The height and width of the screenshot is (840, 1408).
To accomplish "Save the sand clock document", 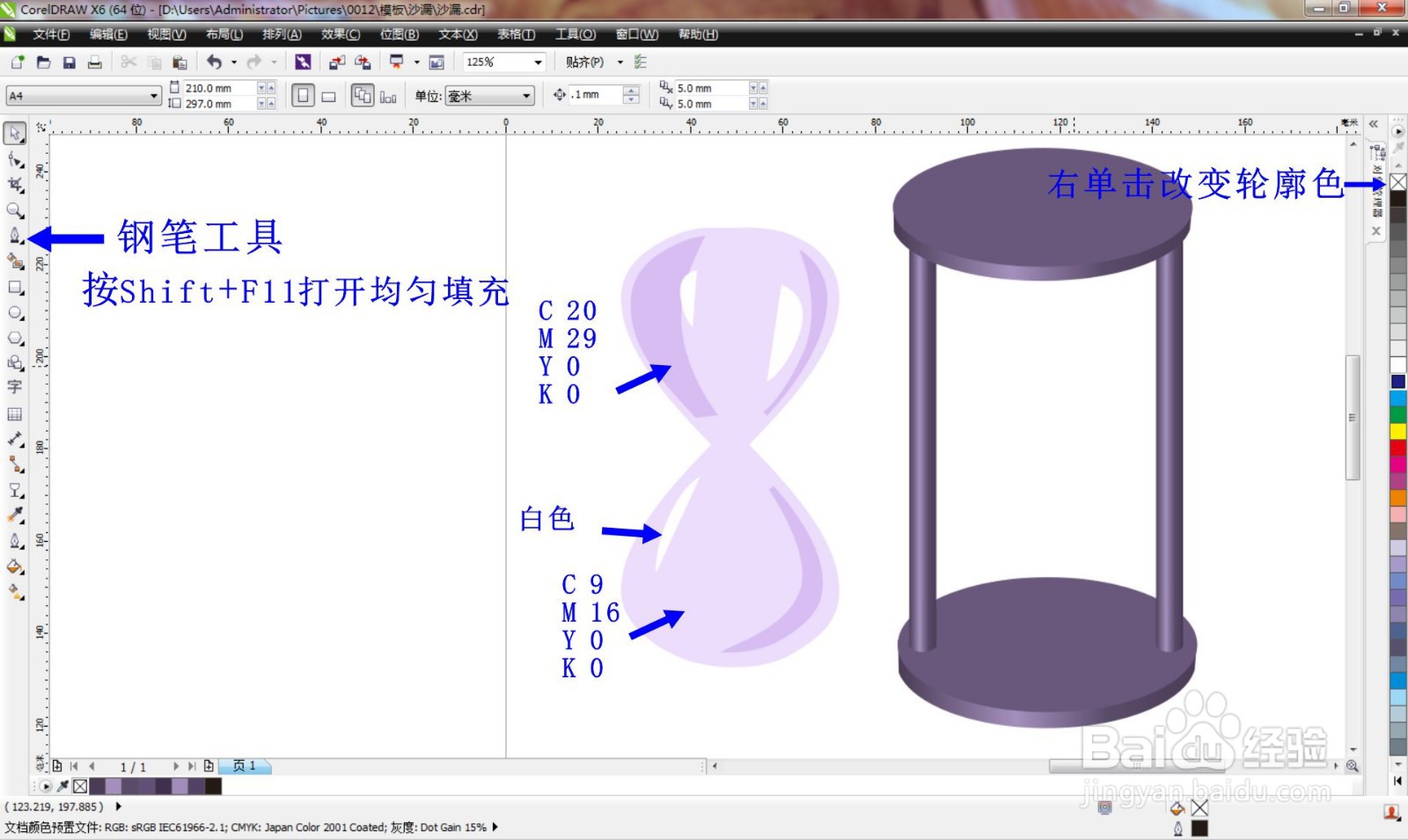I will click(x=69, y=62).
